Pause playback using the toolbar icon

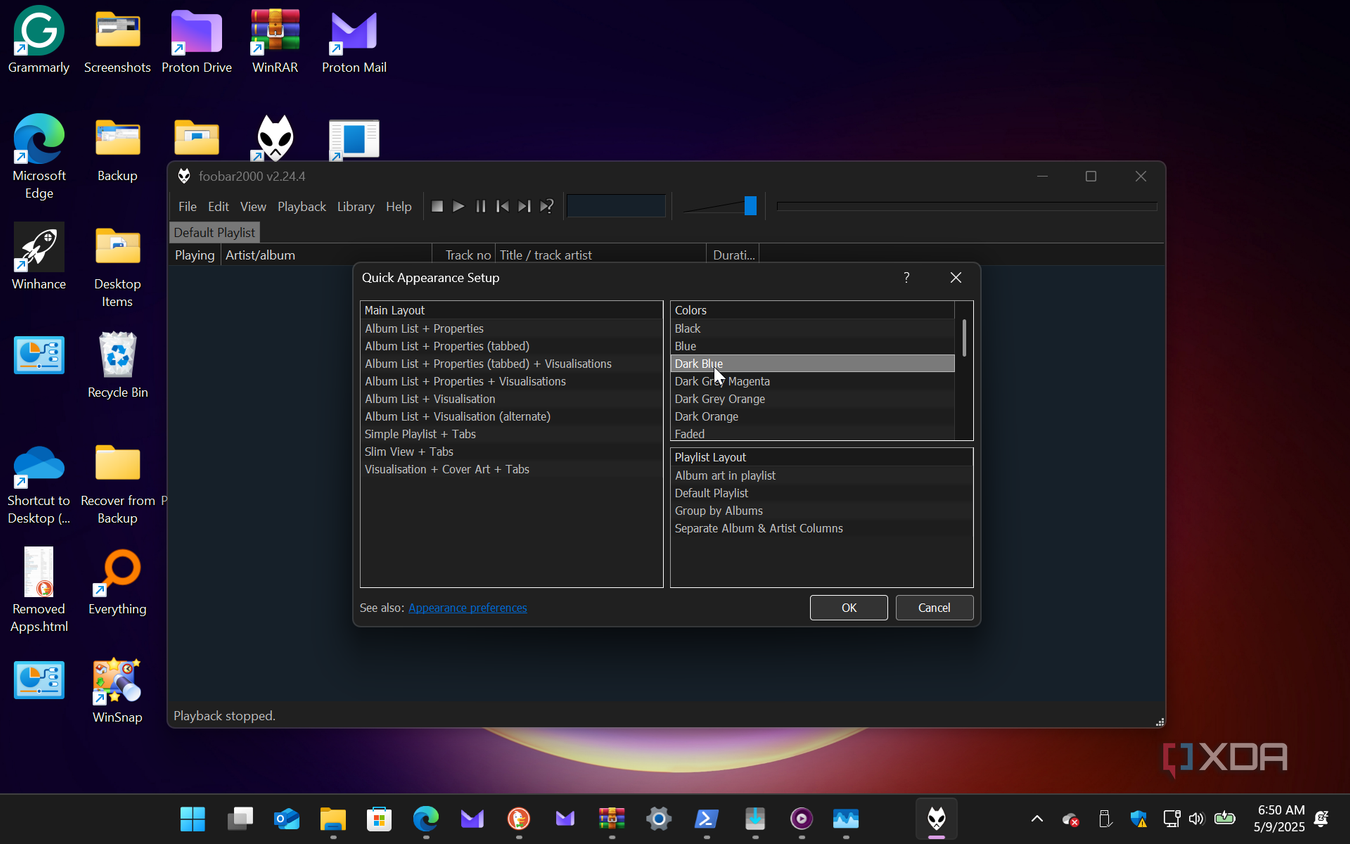481,207
